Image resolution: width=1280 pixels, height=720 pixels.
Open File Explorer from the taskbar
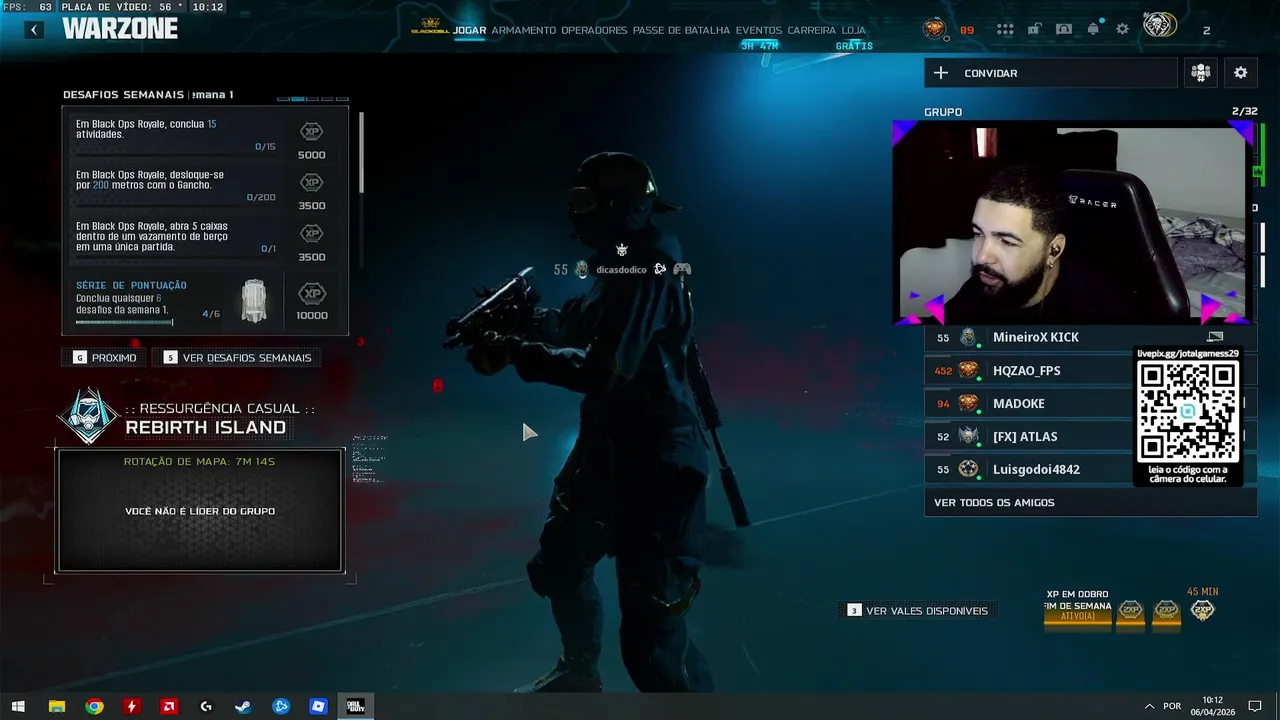coord(57,706)
